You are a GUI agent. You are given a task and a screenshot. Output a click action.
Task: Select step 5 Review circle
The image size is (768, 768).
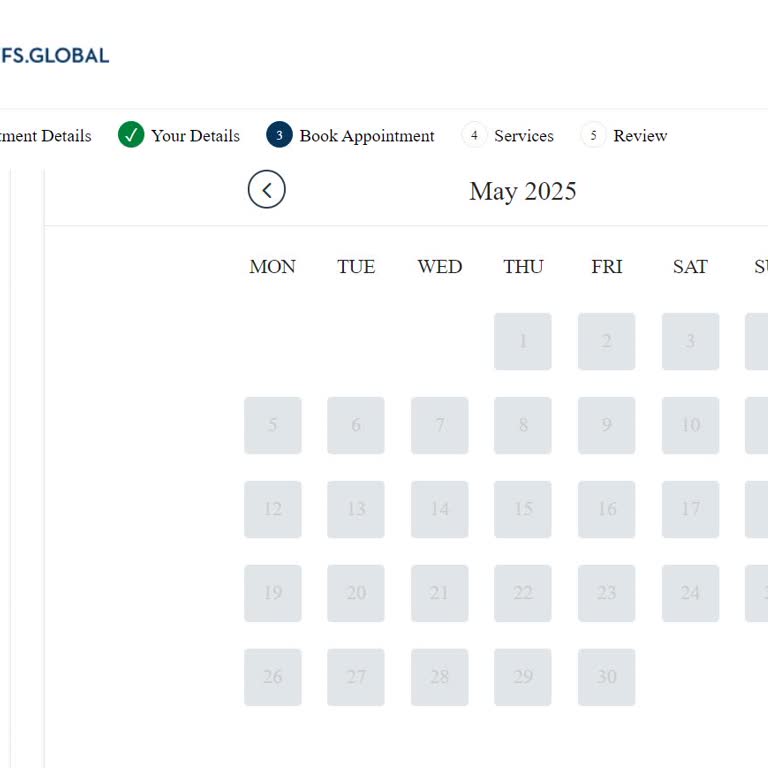(x=593, y=135)
